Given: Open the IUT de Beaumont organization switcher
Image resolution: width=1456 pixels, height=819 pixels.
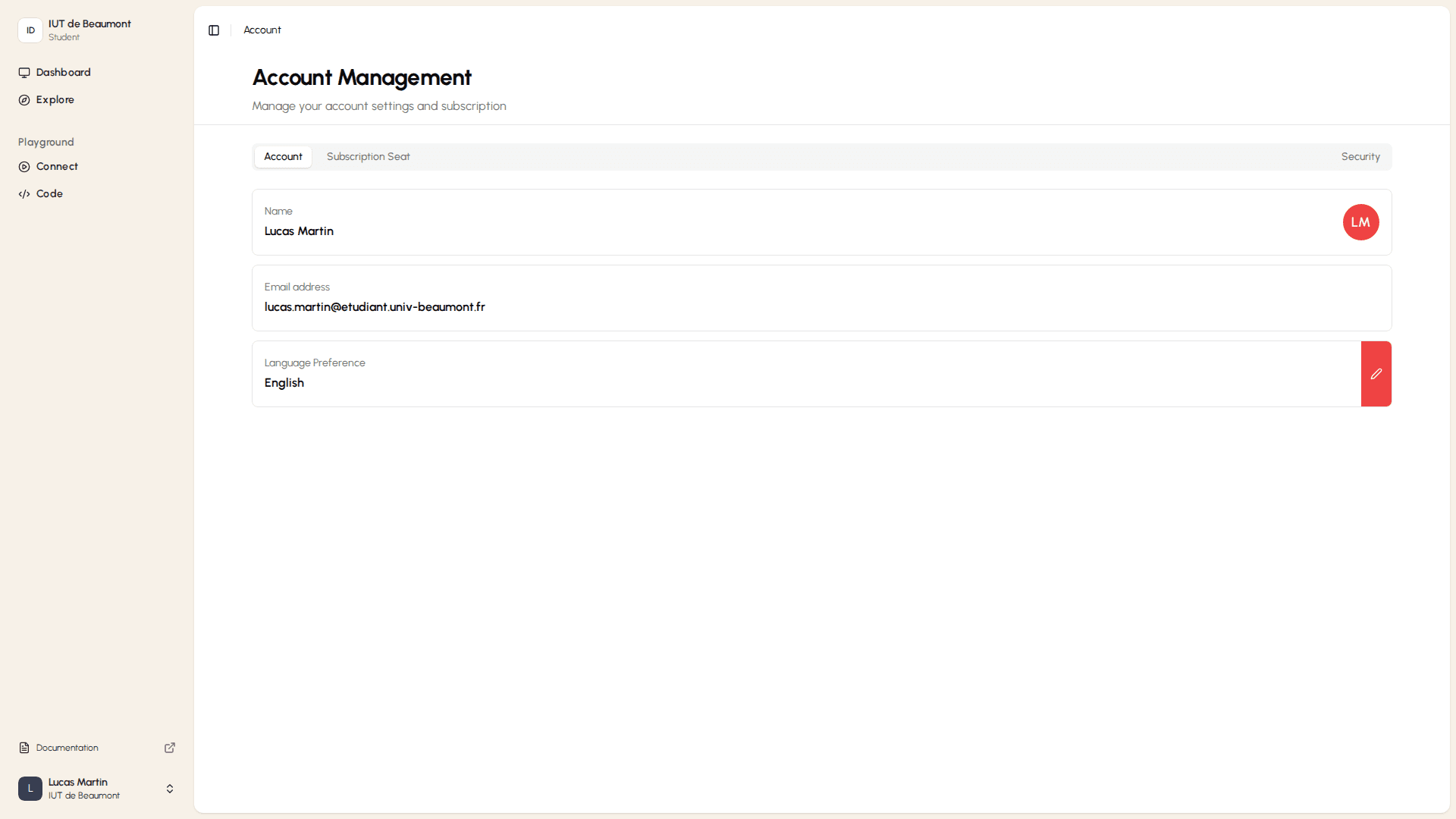Looking at the screenshot, I should pos(97,30).
